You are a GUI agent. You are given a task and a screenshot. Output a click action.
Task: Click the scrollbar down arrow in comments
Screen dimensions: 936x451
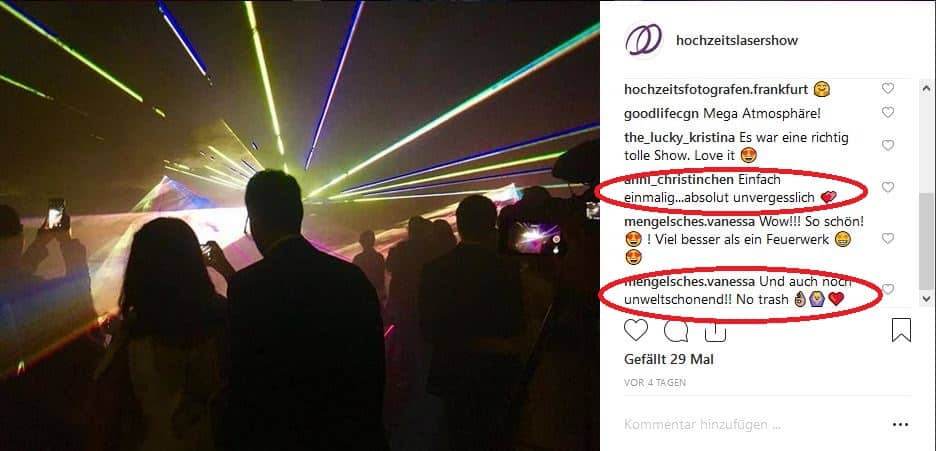click(926, 298)
